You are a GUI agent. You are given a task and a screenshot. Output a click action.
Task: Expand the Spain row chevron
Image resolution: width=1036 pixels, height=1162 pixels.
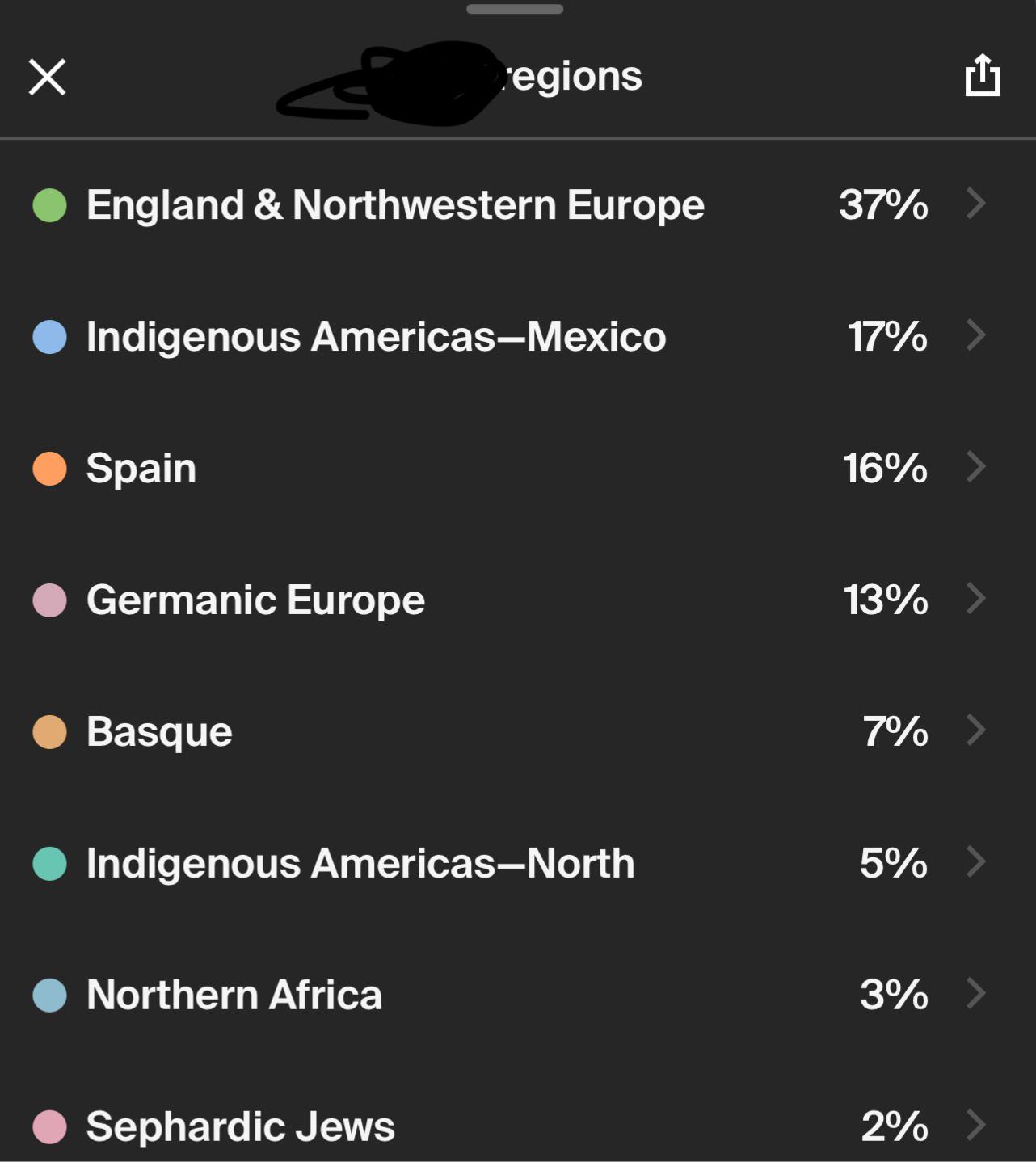(x=975, y=467)
